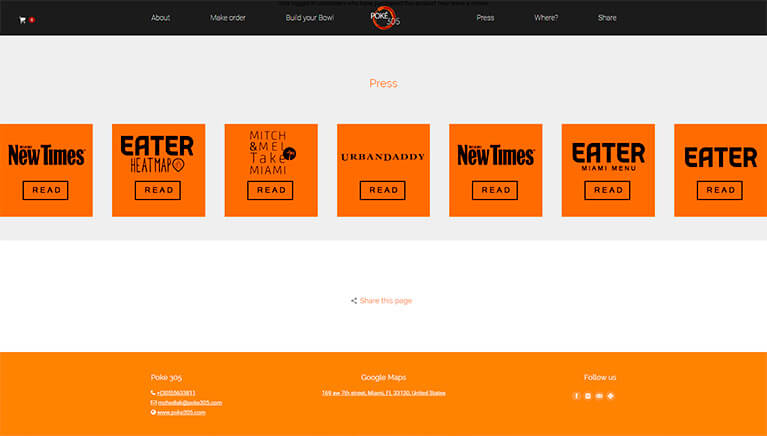Click the footer email address link
The image size is (767, 436).
pyautogui.click(x=190, y=403)
